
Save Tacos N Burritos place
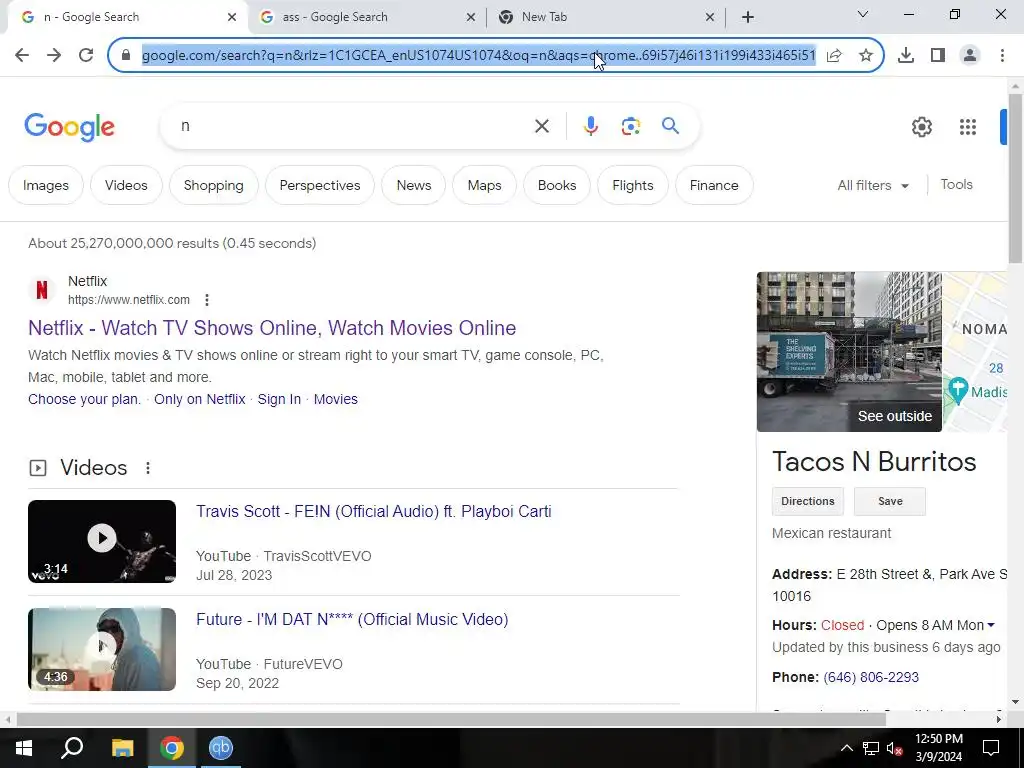[889, 502]
